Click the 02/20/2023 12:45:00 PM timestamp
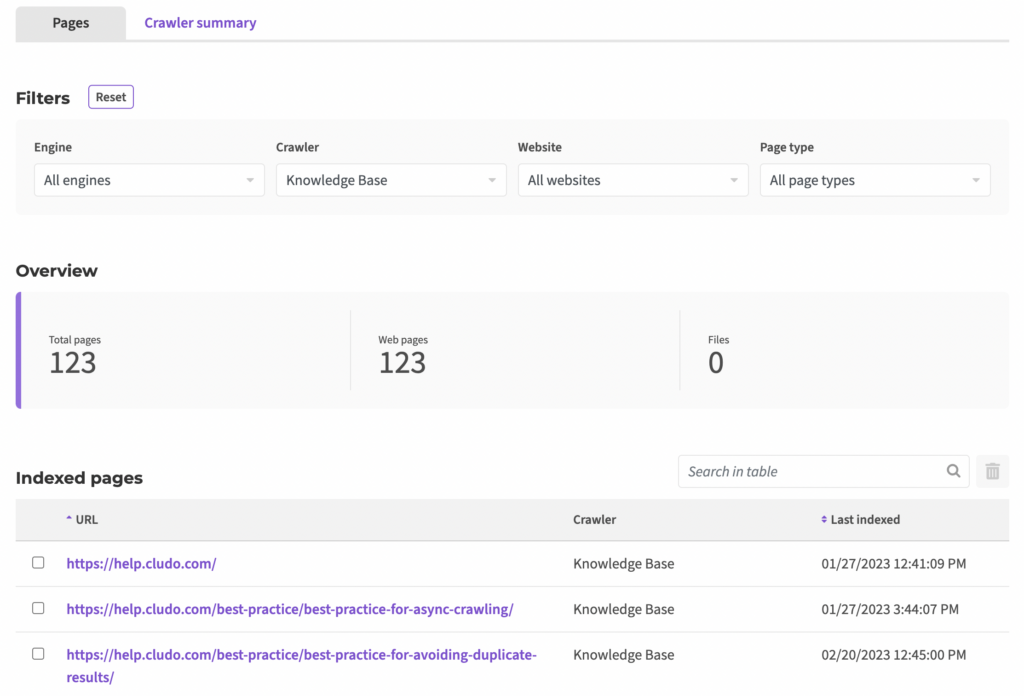 pyautogui.click(x=893, y=655)
